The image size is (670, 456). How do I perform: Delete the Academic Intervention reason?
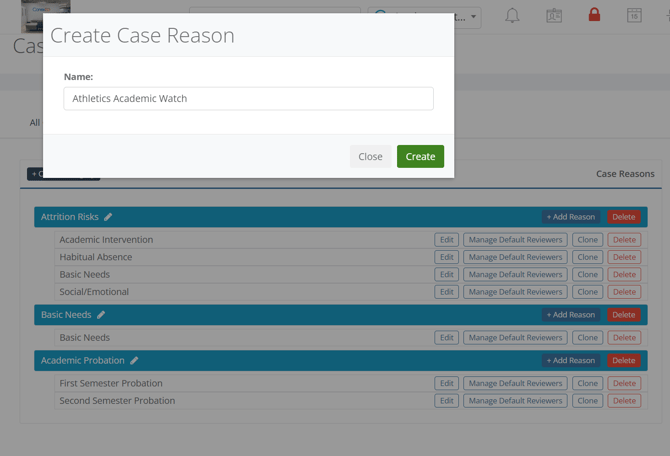coord(624,240)
